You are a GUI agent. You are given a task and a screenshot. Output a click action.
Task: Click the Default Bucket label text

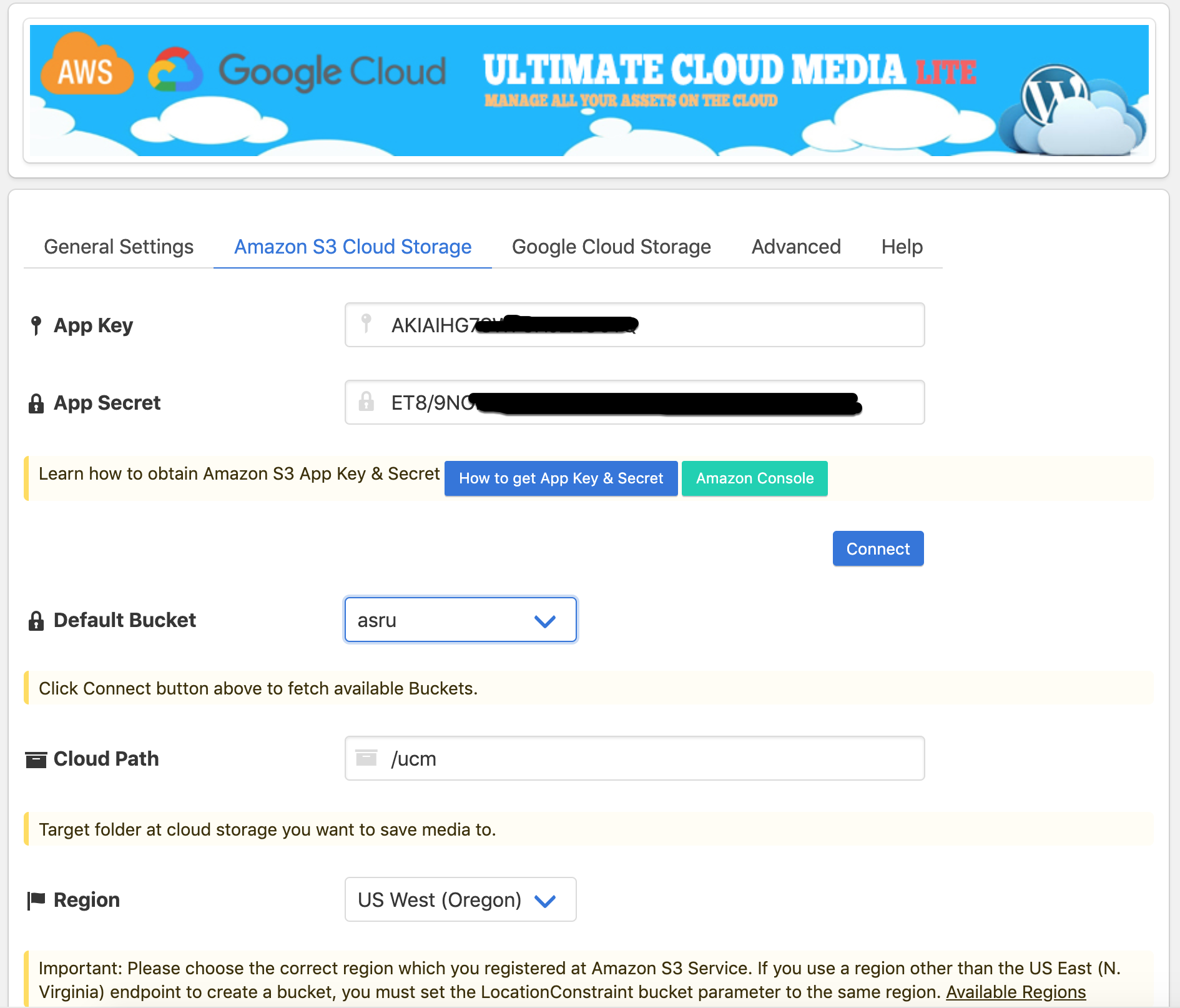click(x=124, y=620)
